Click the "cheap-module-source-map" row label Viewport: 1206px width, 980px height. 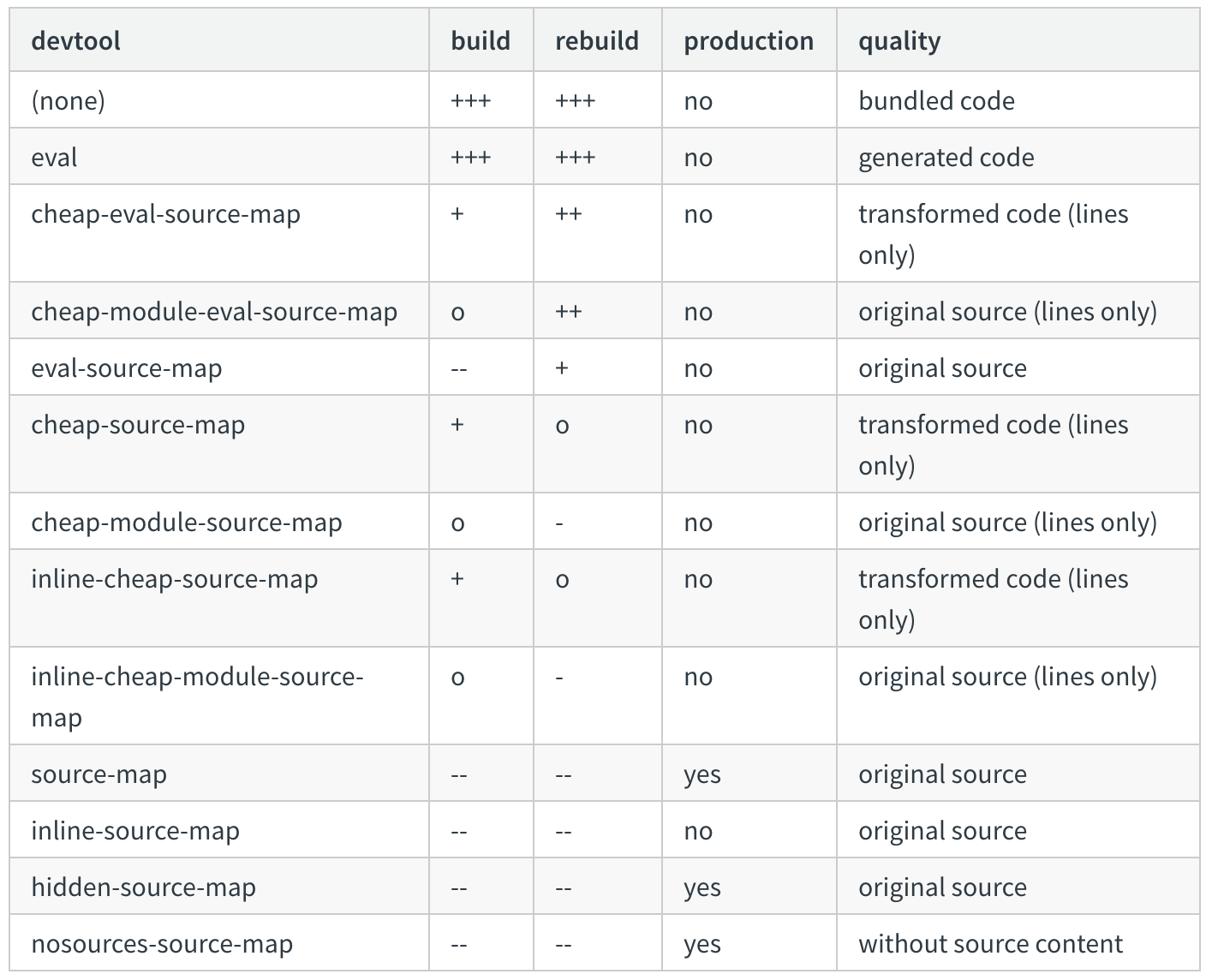pyautogui.click(x=186, y=523)
